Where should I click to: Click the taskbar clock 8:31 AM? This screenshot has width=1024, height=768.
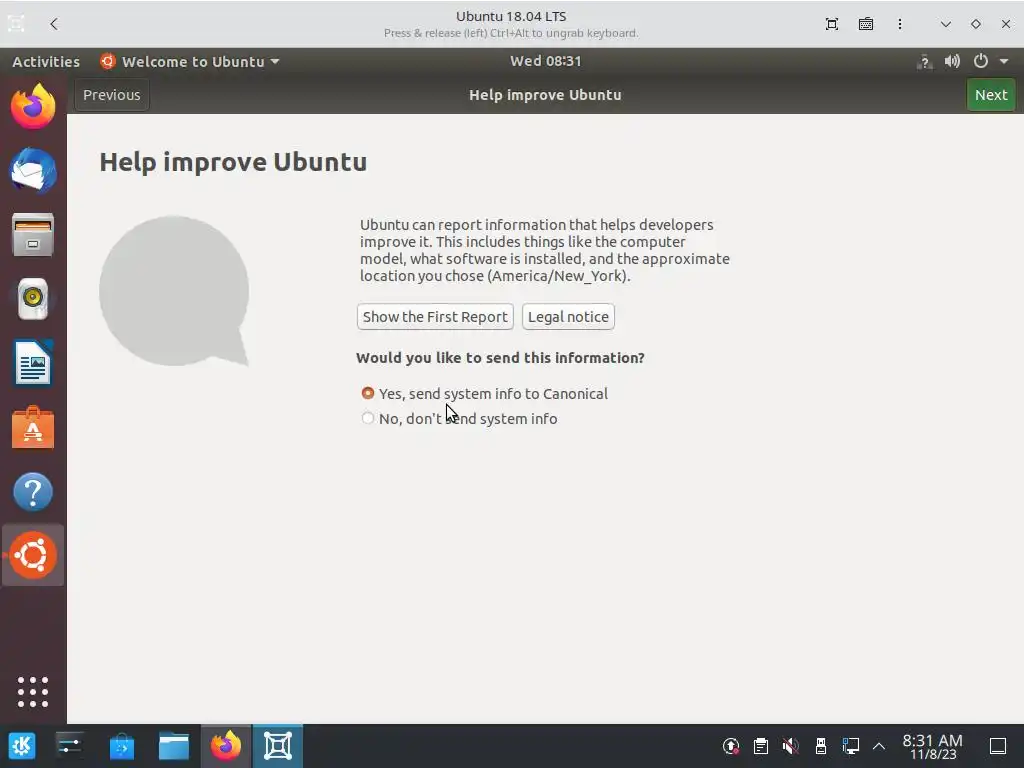click(x=933, y=746)
